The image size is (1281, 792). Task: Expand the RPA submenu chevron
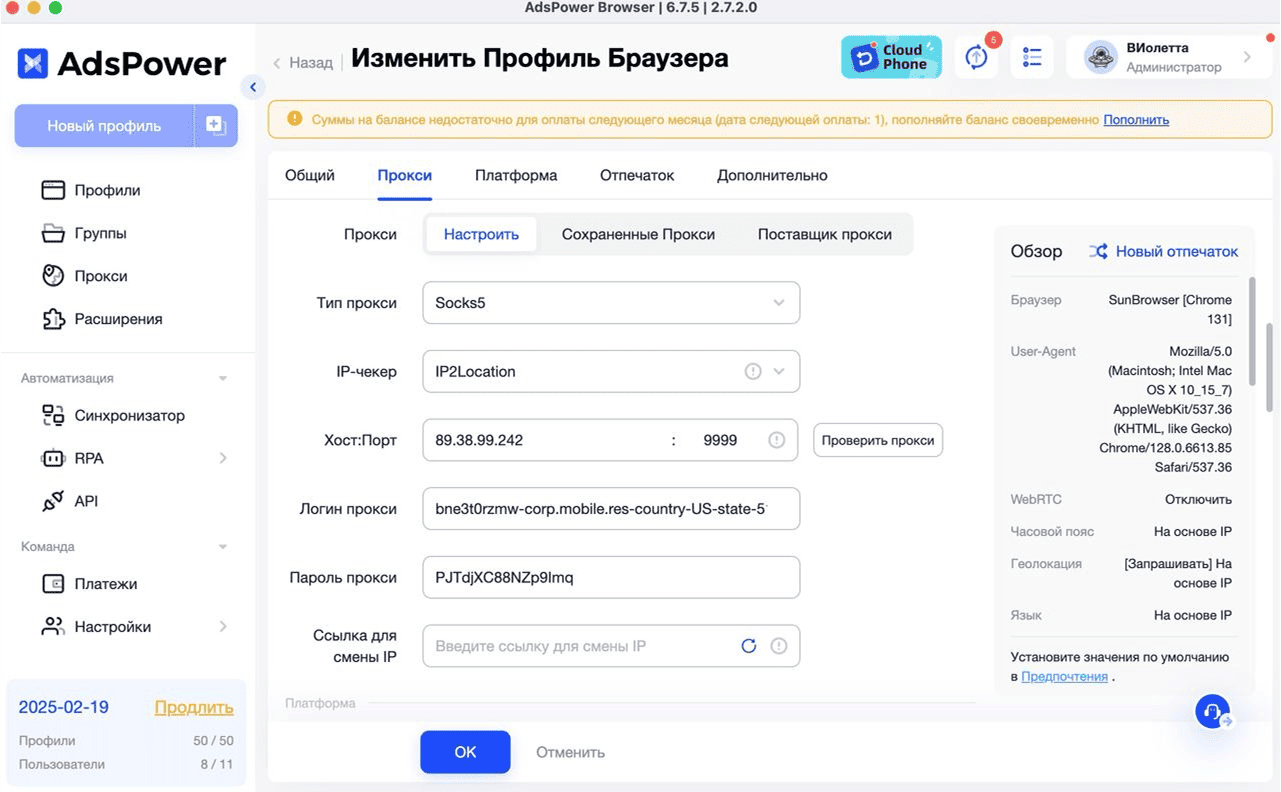click(223, 458)
